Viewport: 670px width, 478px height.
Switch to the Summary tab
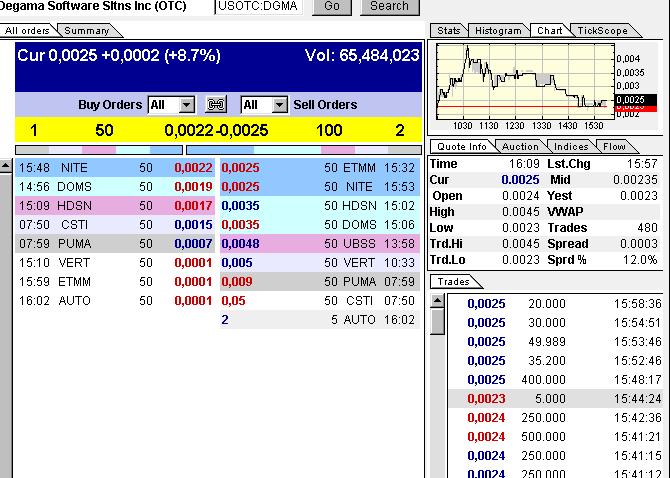[x=87, y=31]
